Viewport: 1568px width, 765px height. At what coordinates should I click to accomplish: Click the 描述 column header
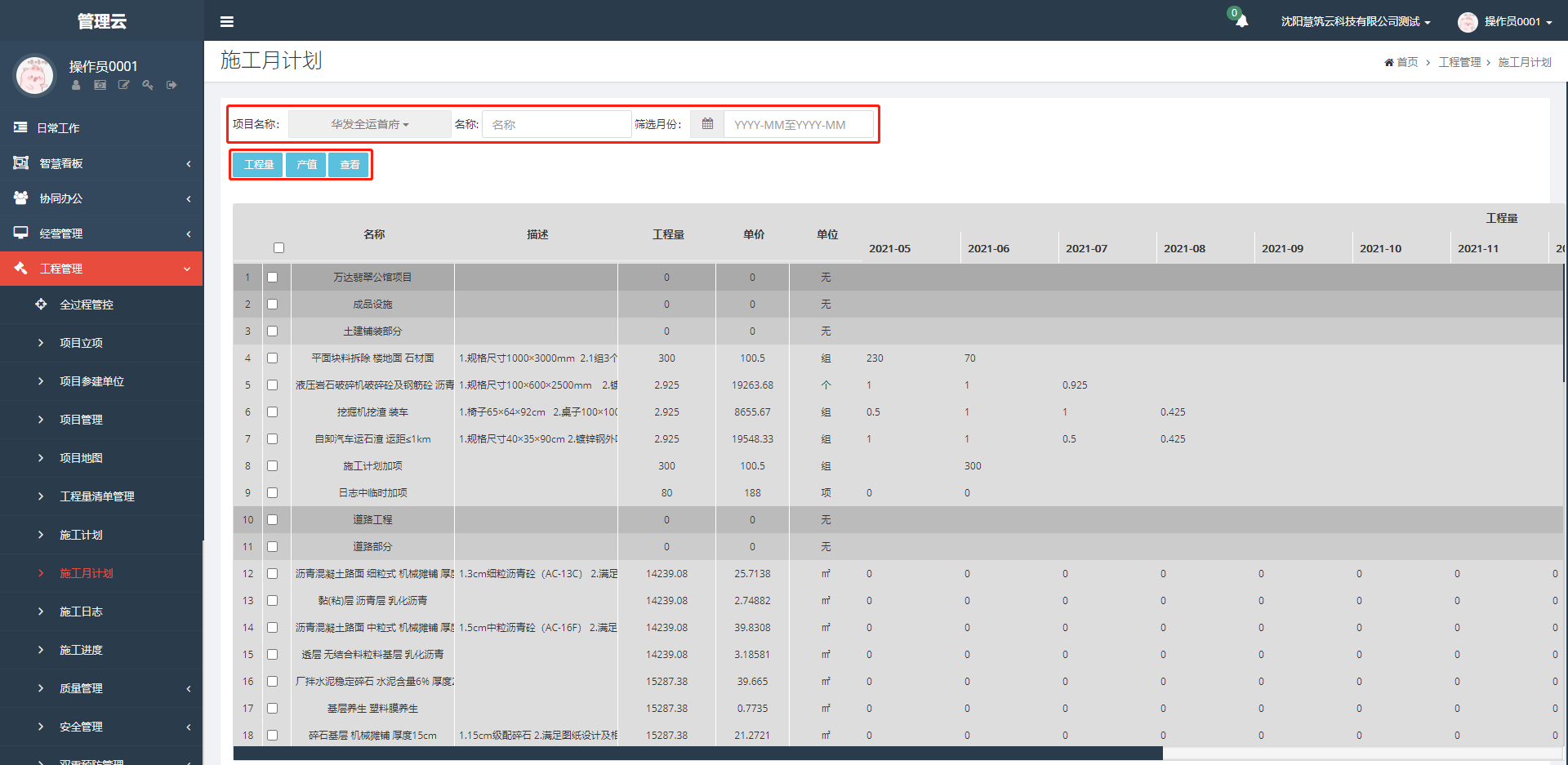[537, 234]
